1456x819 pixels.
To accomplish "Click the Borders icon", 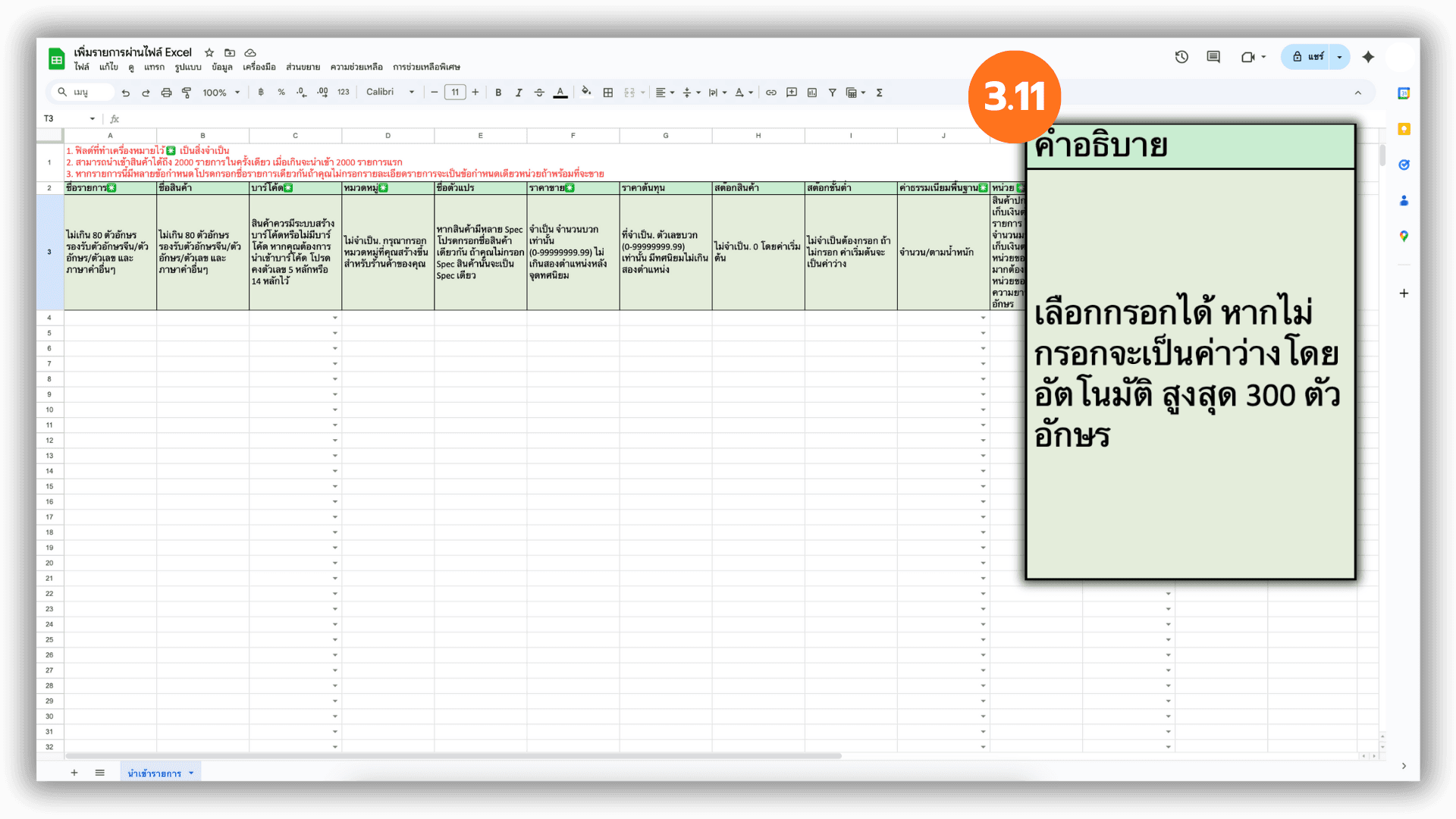I will 607,93.
